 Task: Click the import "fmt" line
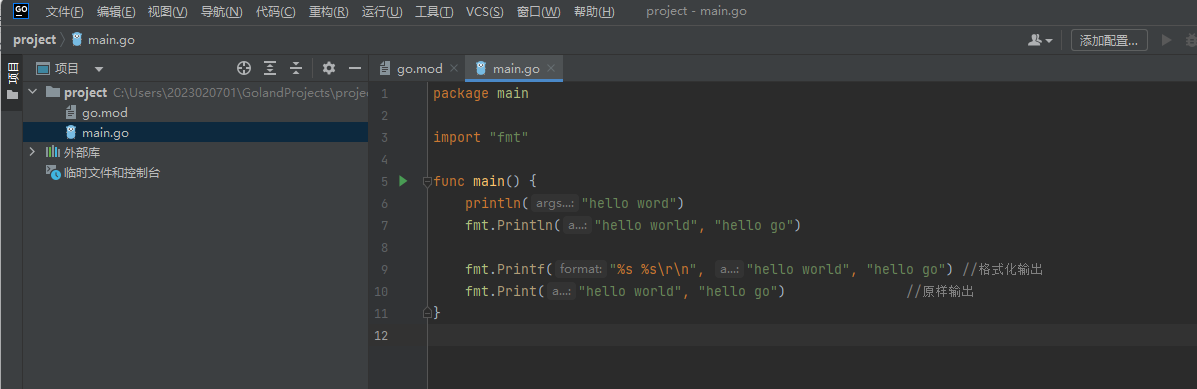pyautogui.click(x=480, y=138)
